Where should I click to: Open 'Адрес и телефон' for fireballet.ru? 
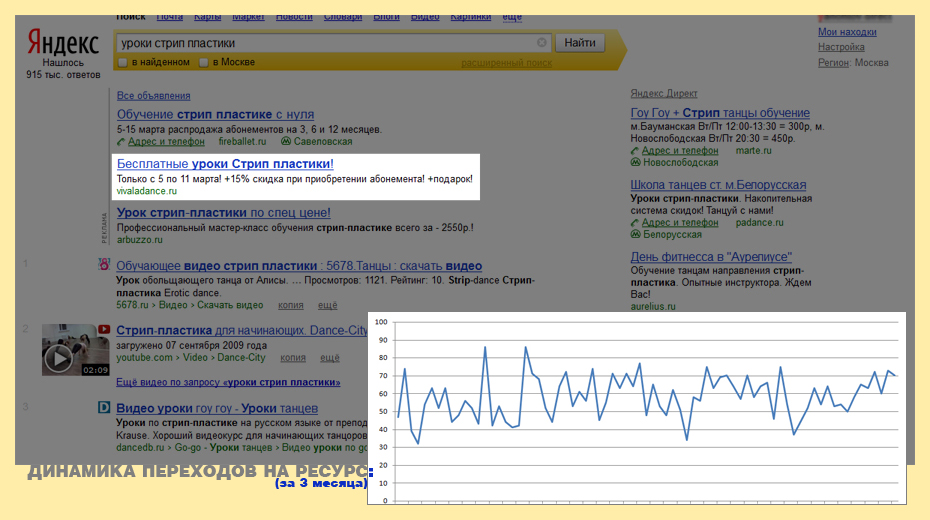(166, 142)
